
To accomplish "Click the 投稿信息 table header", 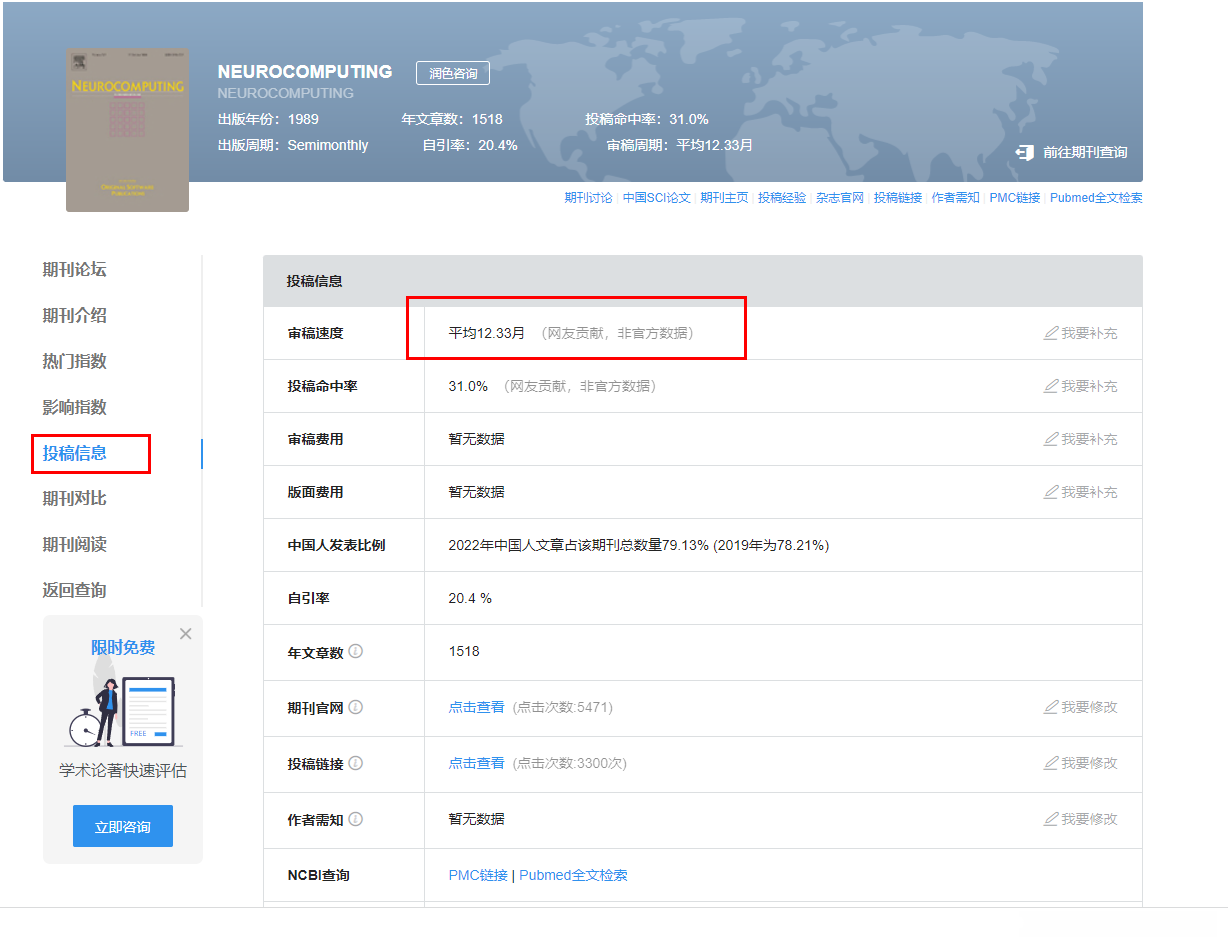I will coord(703,281).
